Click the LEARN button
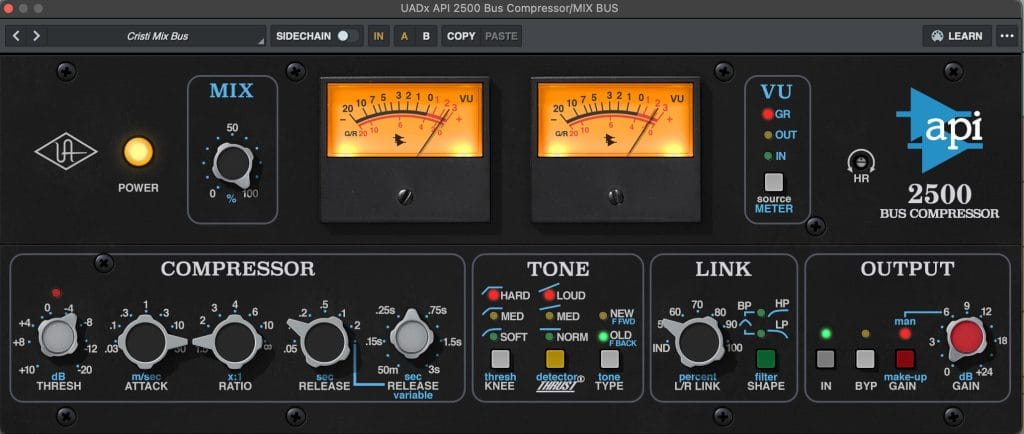This screenshot has height=434, width=1024. [956, 36]
